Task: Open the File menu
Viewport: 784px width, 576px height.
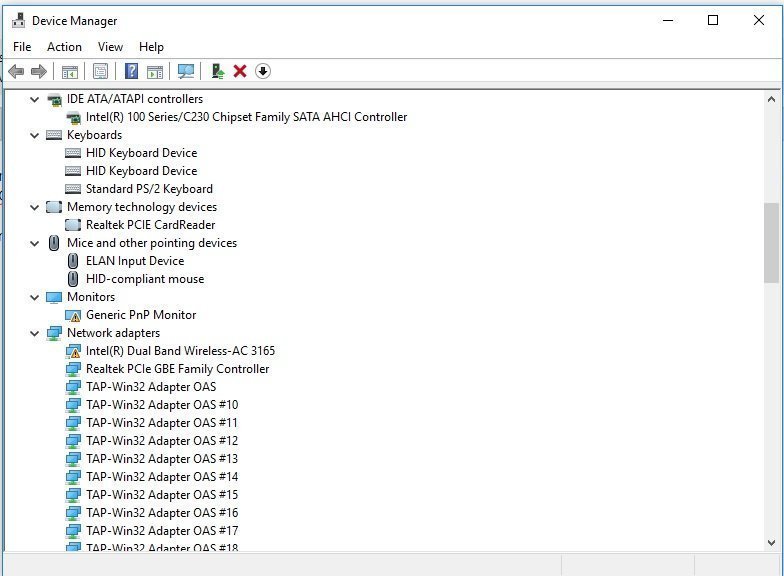Action: [22, 46]
